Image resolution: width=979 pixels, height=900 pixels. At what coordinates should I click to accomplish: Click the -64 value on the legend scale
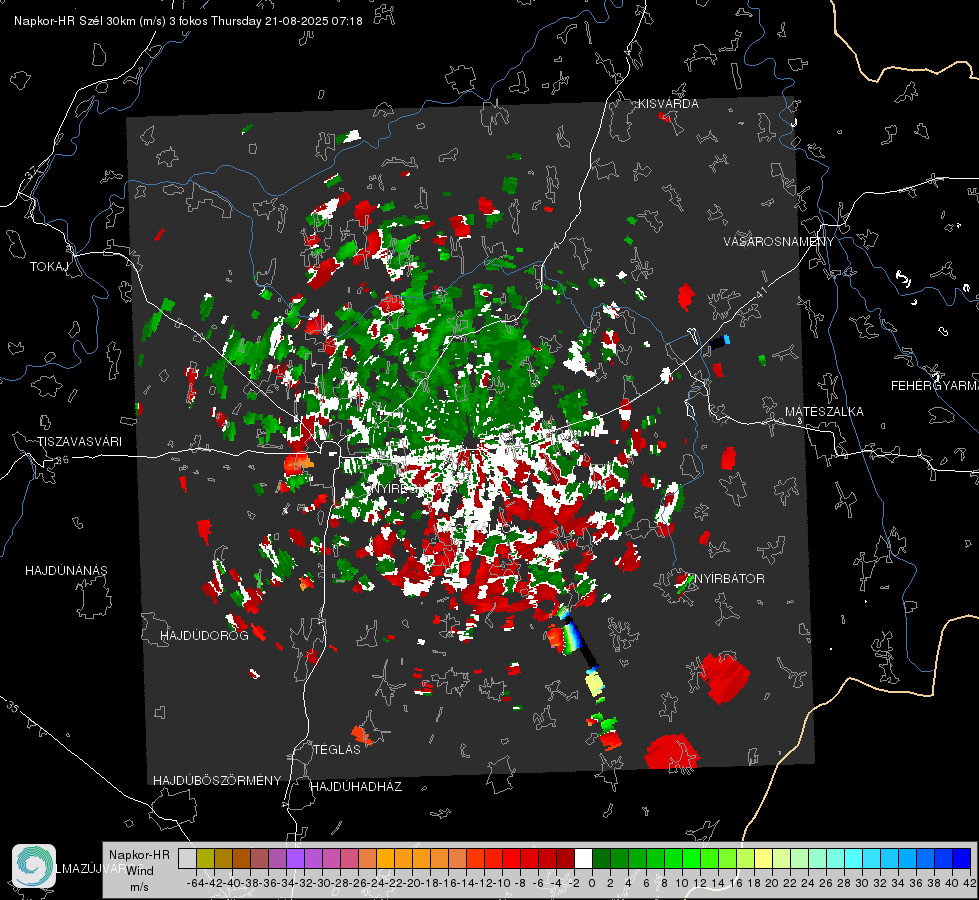[x=196, y=883]
